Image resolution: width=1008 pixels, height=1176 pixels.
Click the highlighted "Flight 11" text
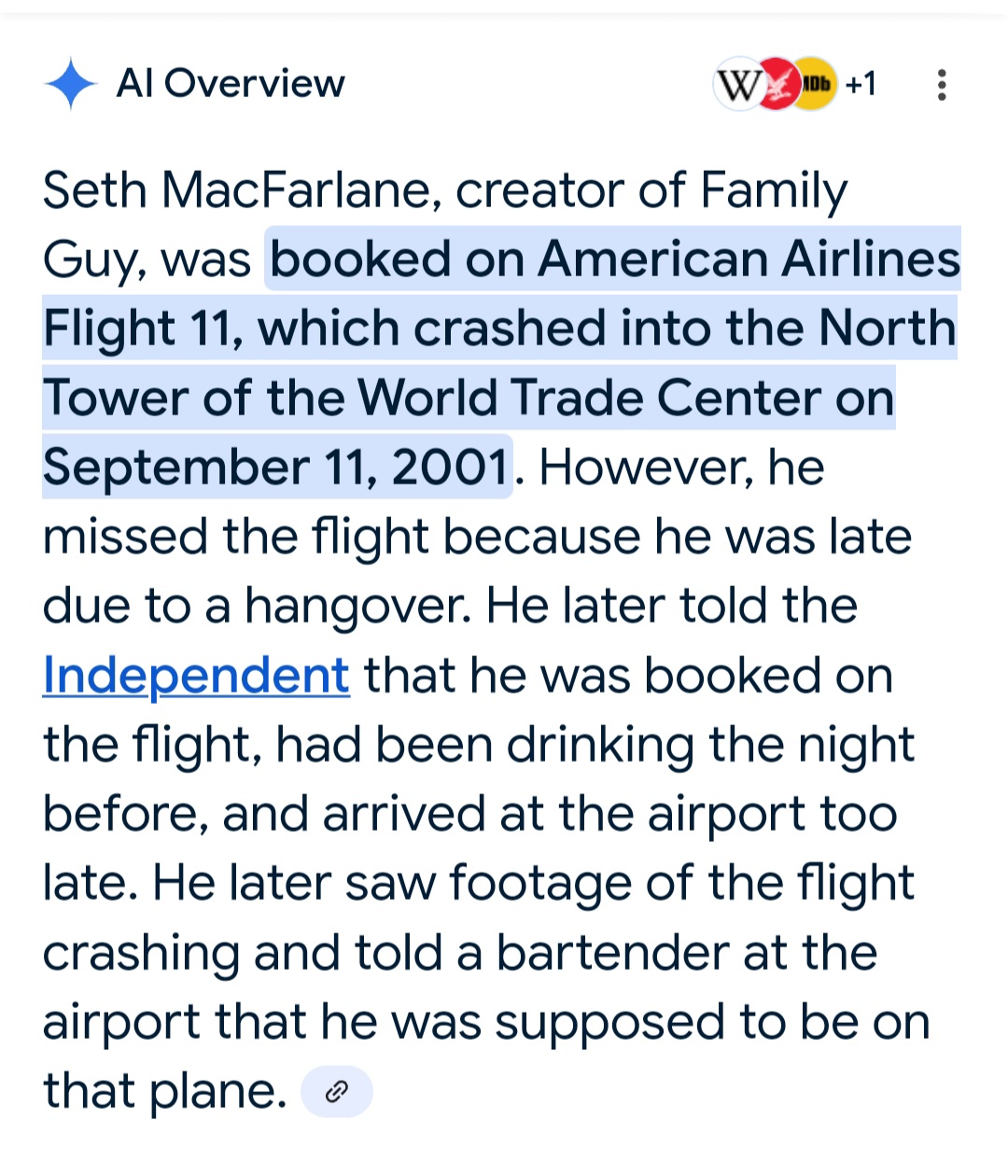(x=142, y=329)
